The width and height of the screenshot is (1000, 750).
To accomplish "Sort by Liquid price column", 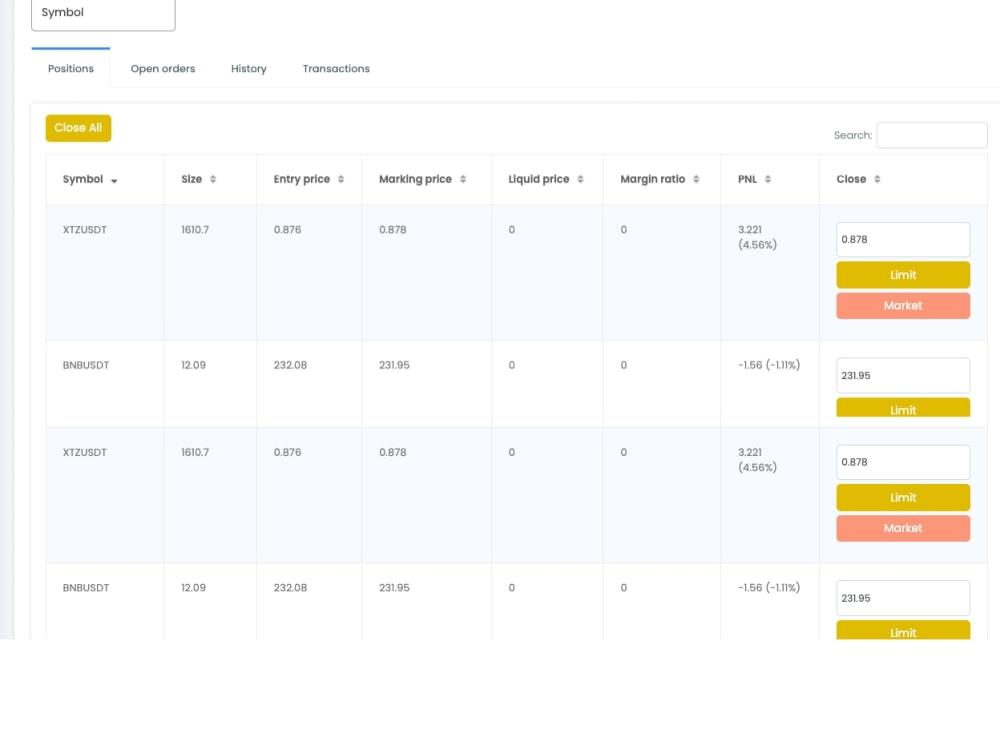I will click(x=546, y=179).
